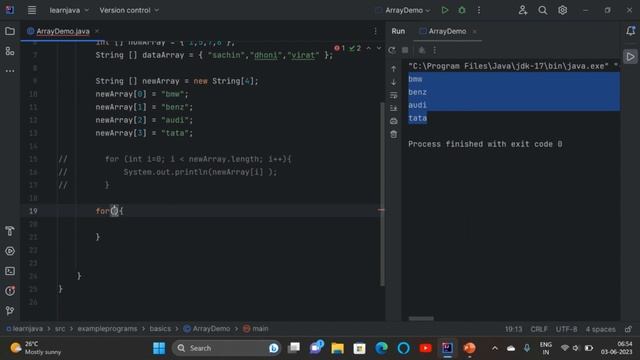Open the Build hammer tool window
640x360 pixels.
[x=10, y=231]
